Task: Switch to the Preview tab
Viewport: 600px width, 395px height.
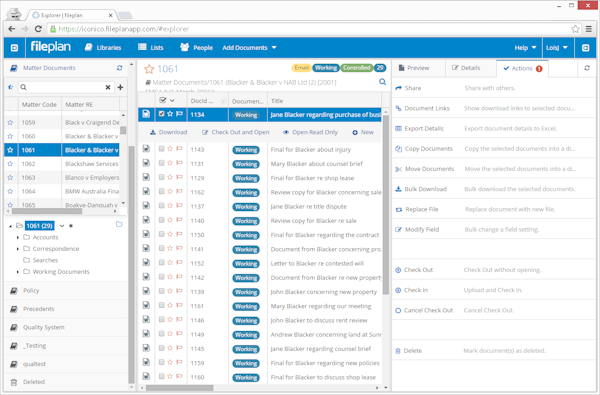Action: [414, 68]
